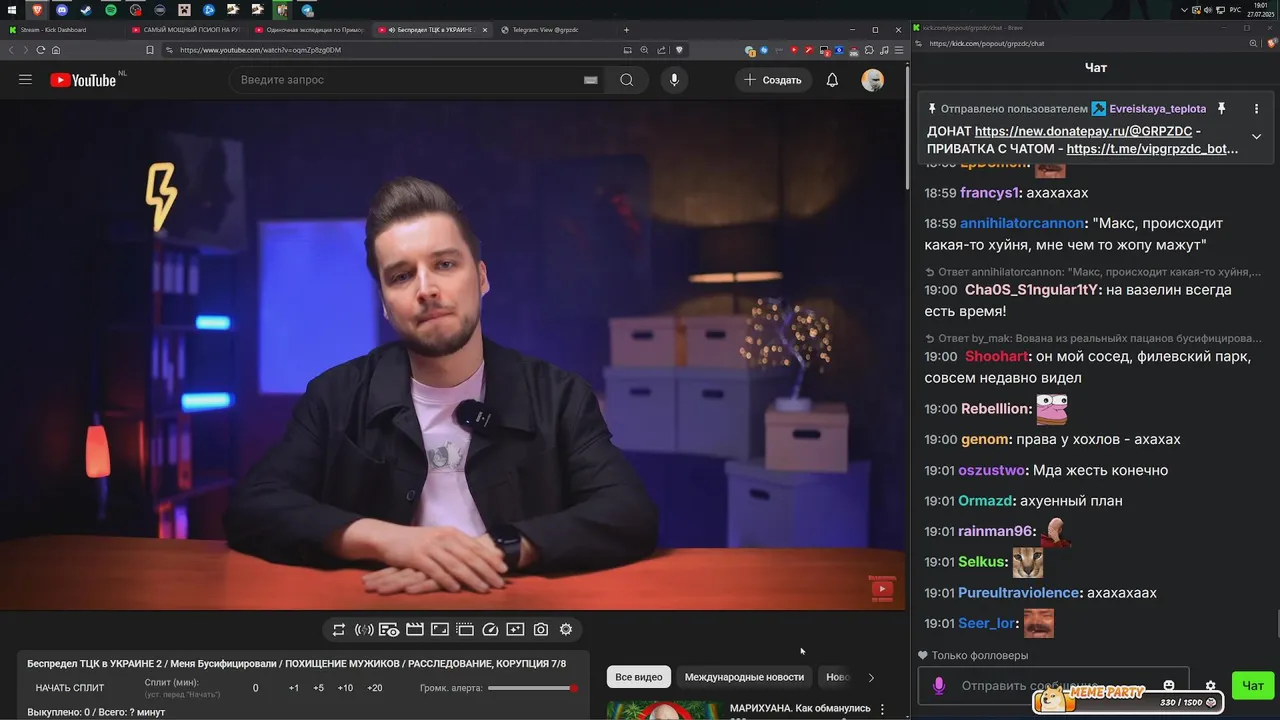This screenshot has height=720, width=1280.
Task: Close the Беспредел ТЦК browser tab
Action: [x=485, y=30]
